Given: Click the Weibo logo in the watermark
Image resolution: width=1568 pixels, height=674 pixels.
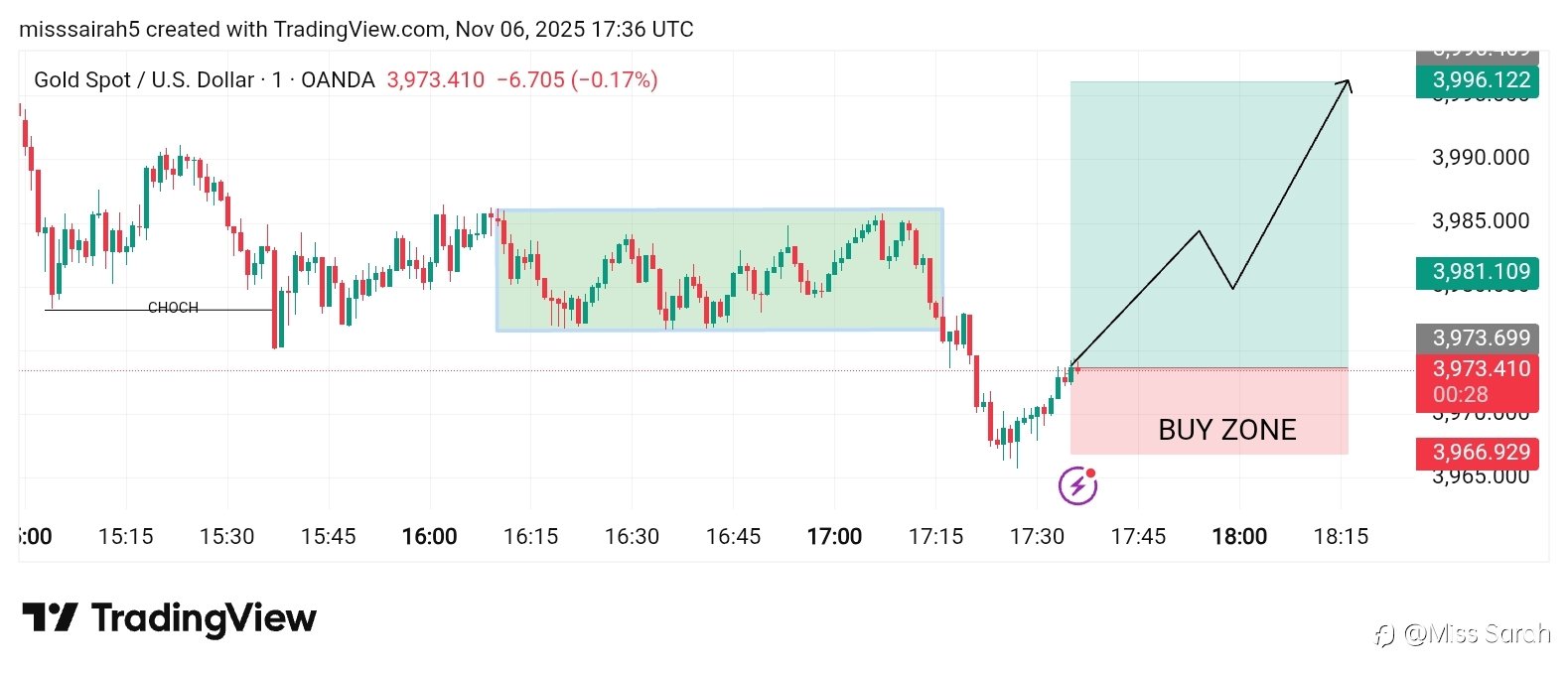Looking at the screenshot, I should 1385,634.
